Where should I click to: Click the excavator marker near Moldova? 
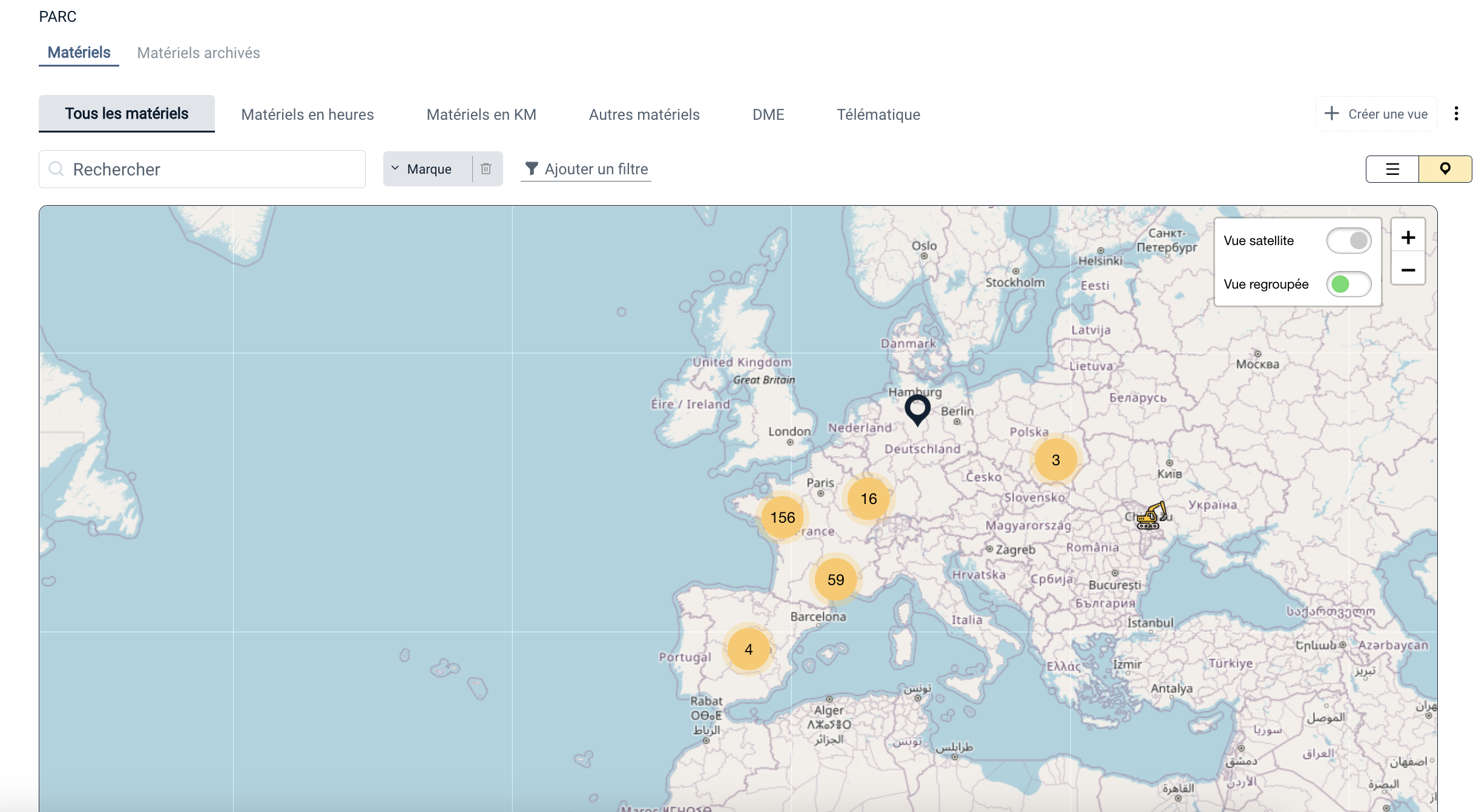(1151, 516)
